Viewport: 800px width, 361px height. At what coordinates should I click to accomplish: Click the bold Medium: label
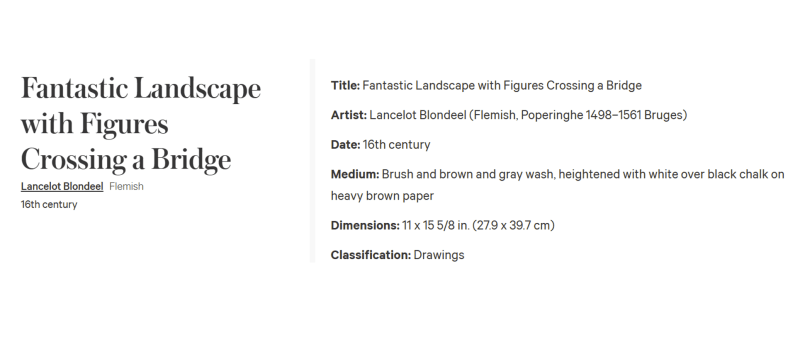pyautogui.click(x=355, y=174)
